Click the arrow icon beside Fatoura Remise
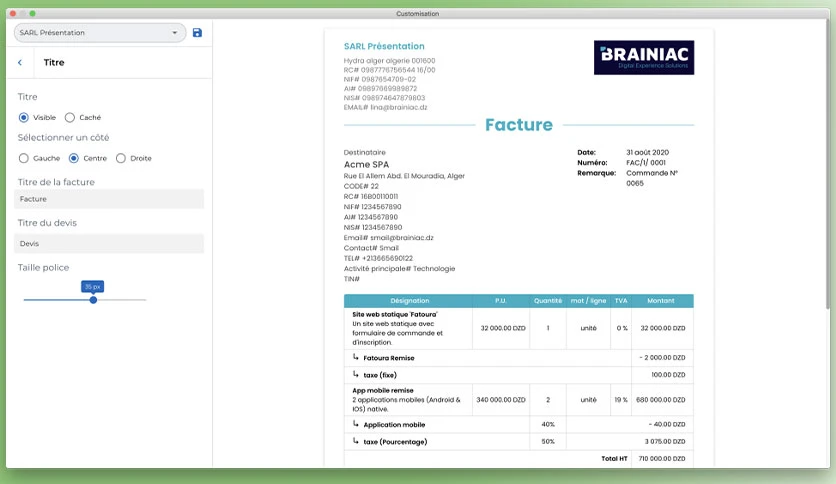The width and height of the screenshot is (836, 484). click(356, 357)
